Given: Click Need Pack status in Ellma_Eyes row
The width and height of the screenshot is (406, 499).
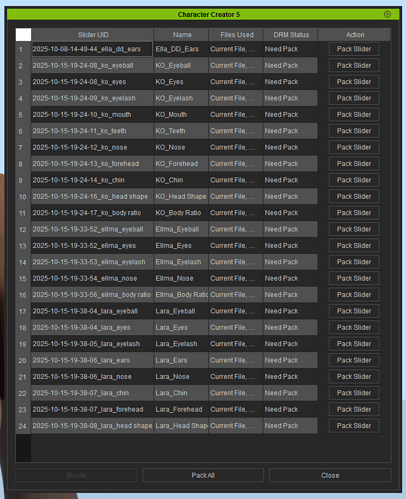Looking at the screenshot, I should point(290,245).
